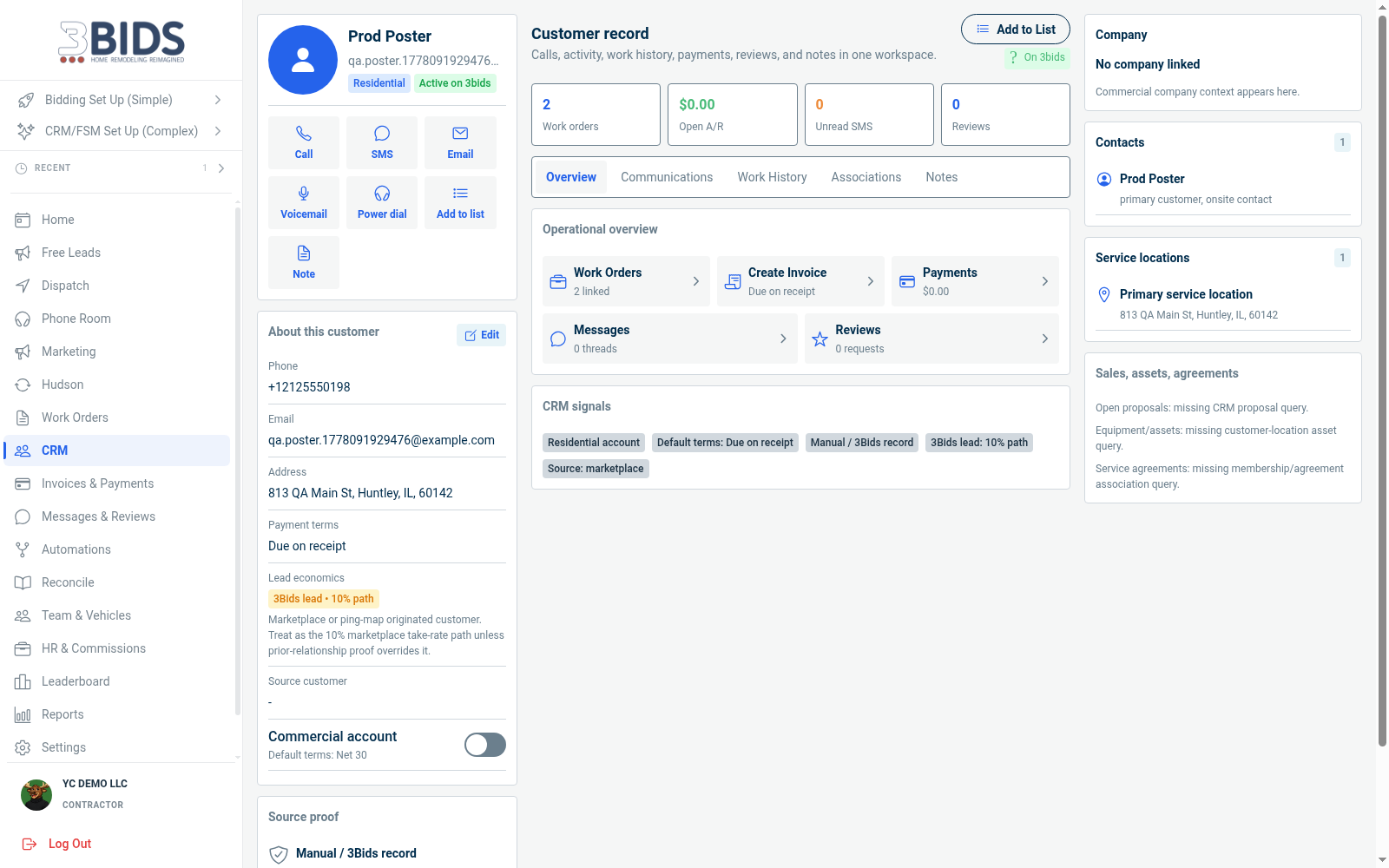1389x868 pixels.
Task: Open Payments $0.00 card
Action: coord(975,281)
